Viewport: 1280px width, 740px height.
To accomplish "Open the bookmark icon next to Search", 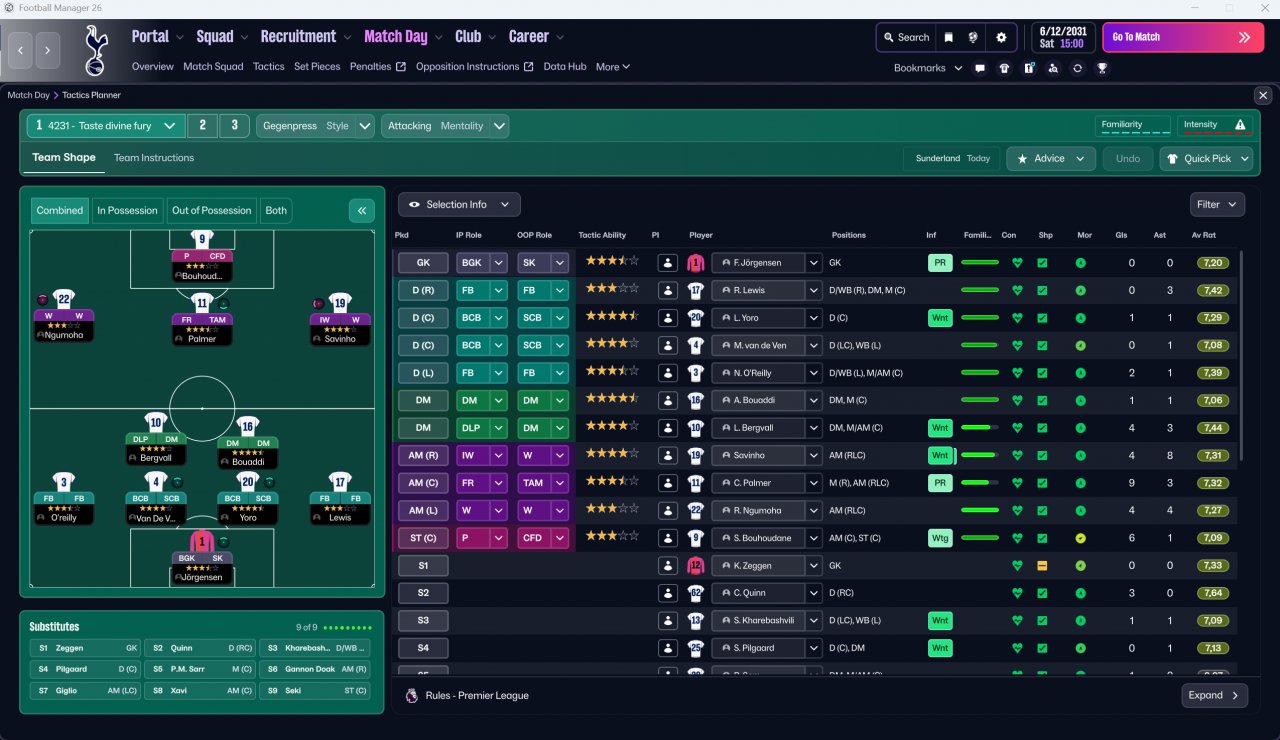I will pyautogui.click(x=949, y=37).
